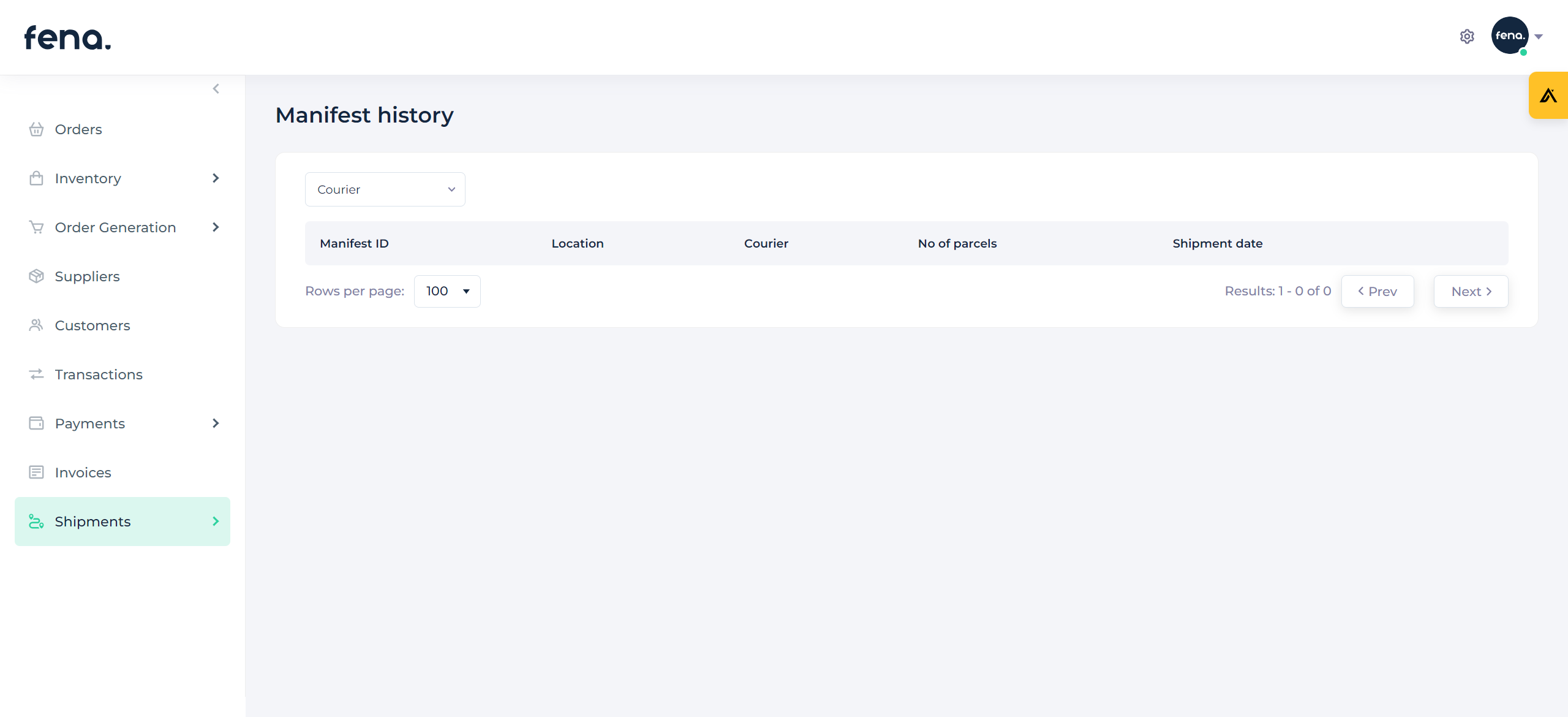Open settings via gear icon
The height and width of the screenshot is (717, 1568).
pyautogui.click(x=1467, y=37)
